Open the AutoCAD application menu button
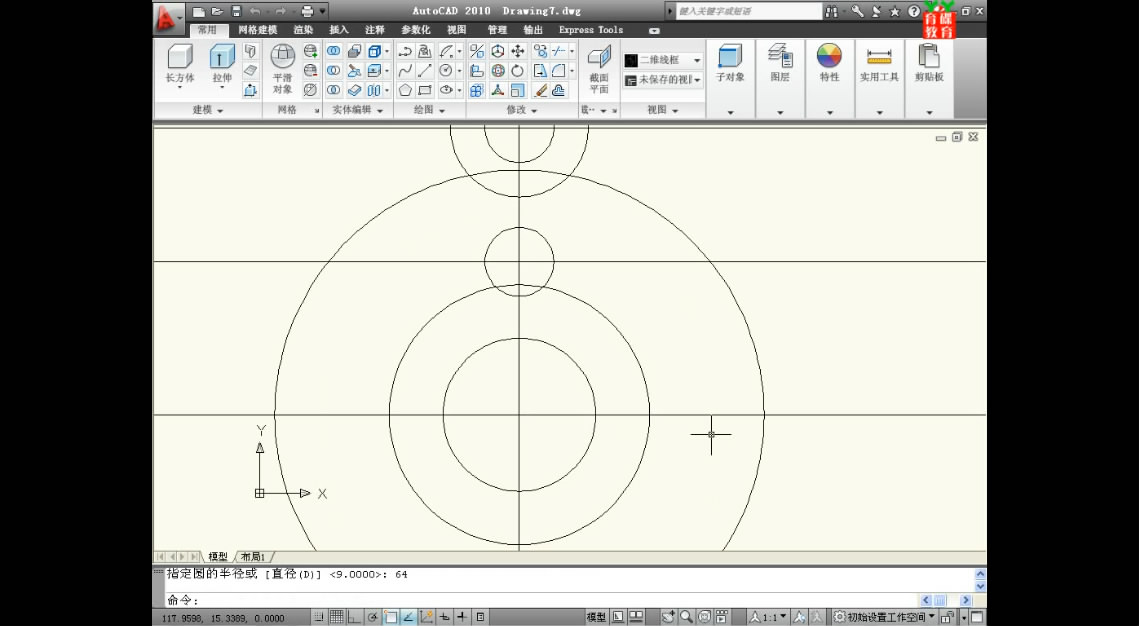Screen dimensions: 1139x626 (169, 18)
